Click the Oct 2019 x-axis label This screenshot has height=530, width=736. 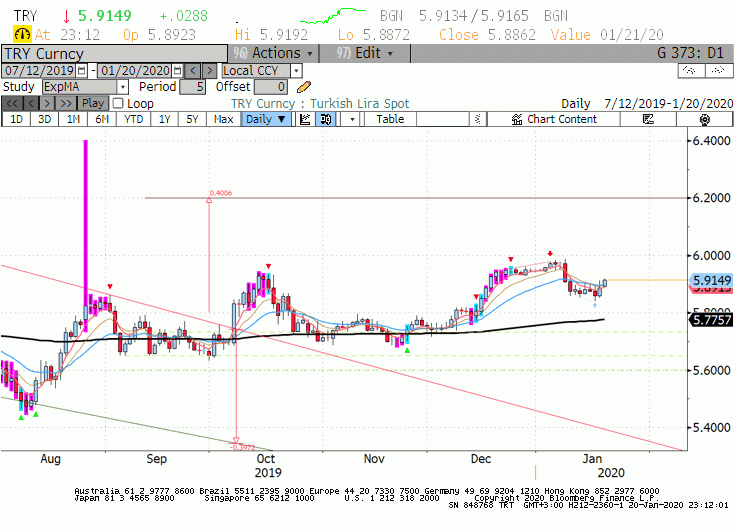[x=268, y=466]
